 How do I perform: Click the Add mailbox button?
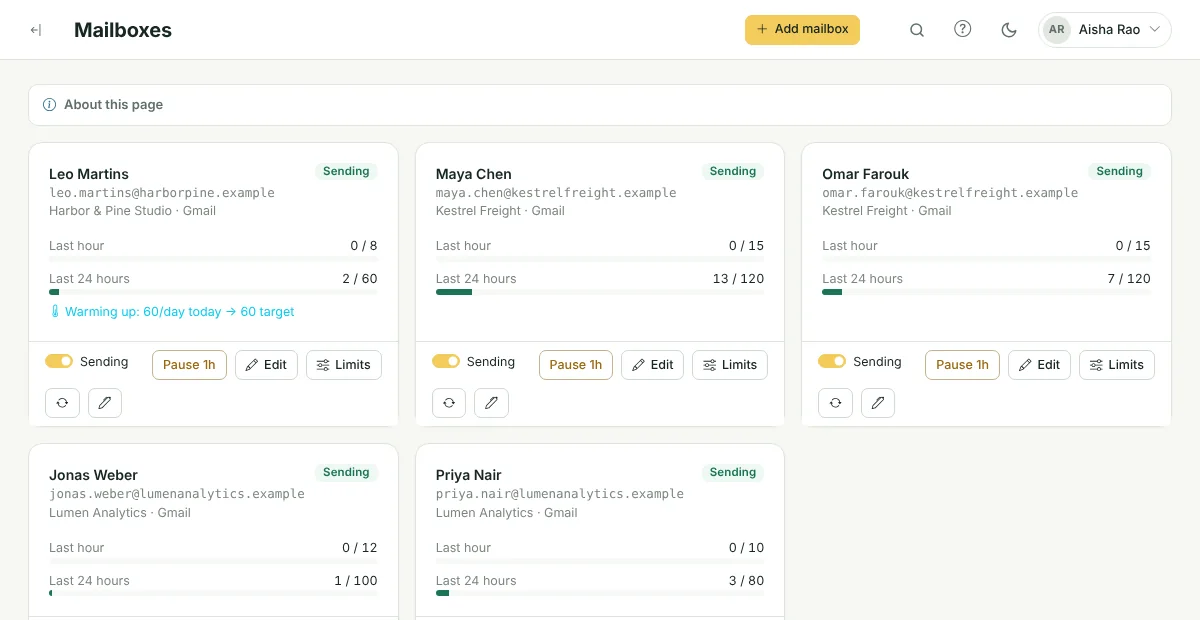pos(802,29)
